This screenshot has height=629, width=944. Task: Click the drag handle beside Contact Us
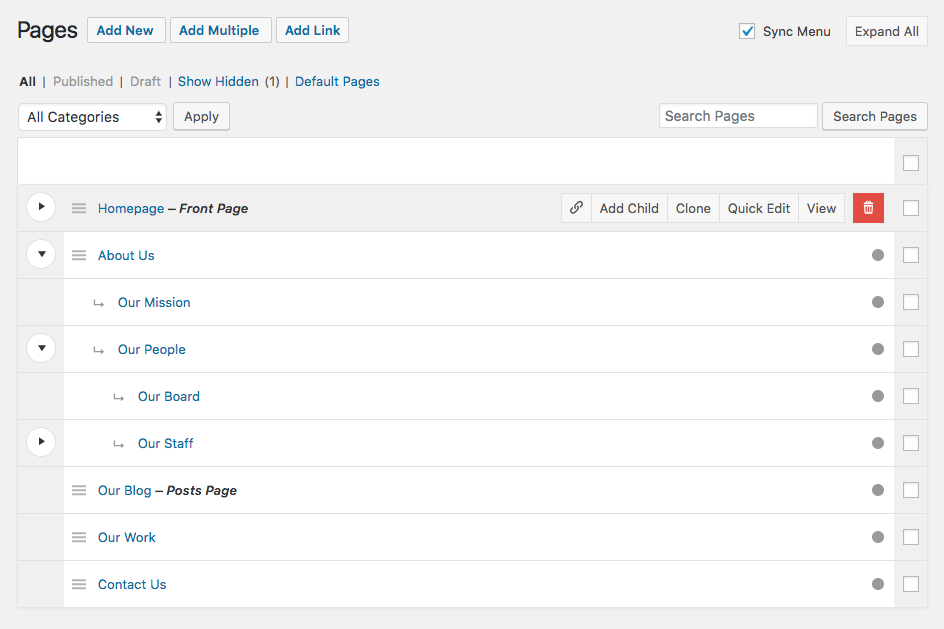coord(79,585)
